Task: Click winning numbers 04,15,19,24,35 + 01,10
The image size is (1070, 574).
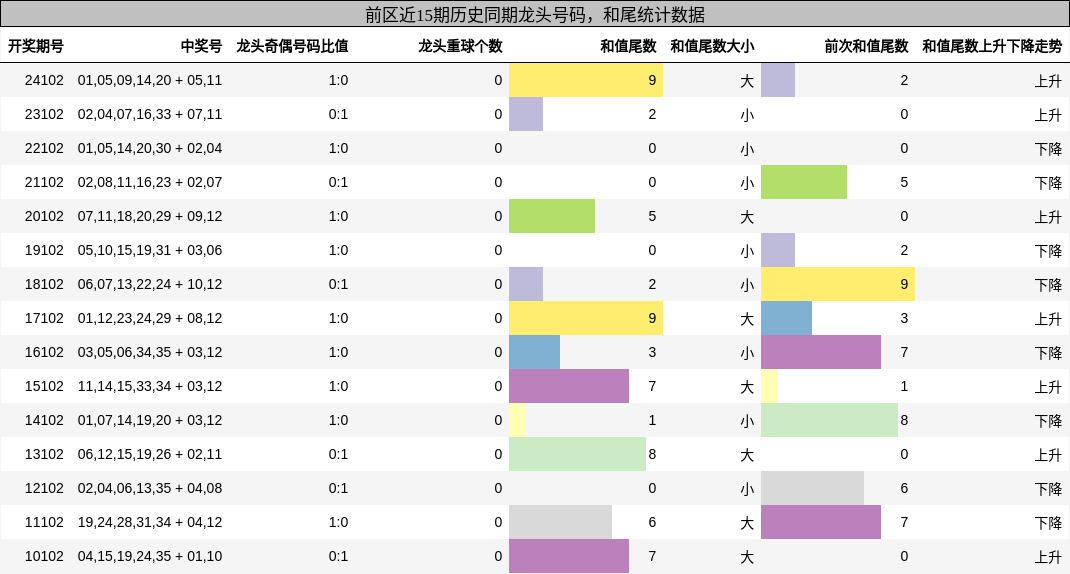Action: click(149, 556)
